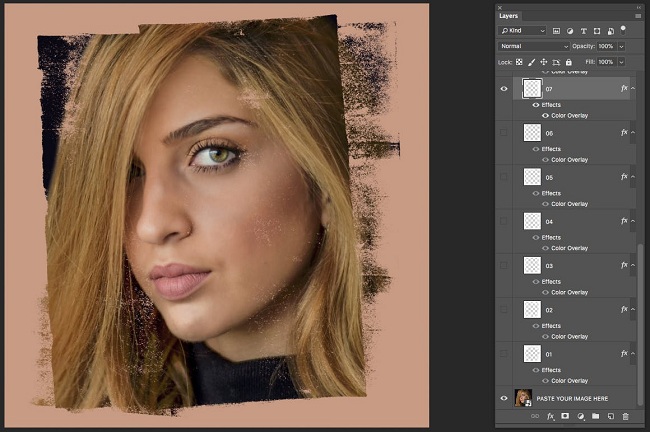
Task: Toggle visibility of PASTE YOUR IMAGE HERE layer
Action: click(503, 398)
